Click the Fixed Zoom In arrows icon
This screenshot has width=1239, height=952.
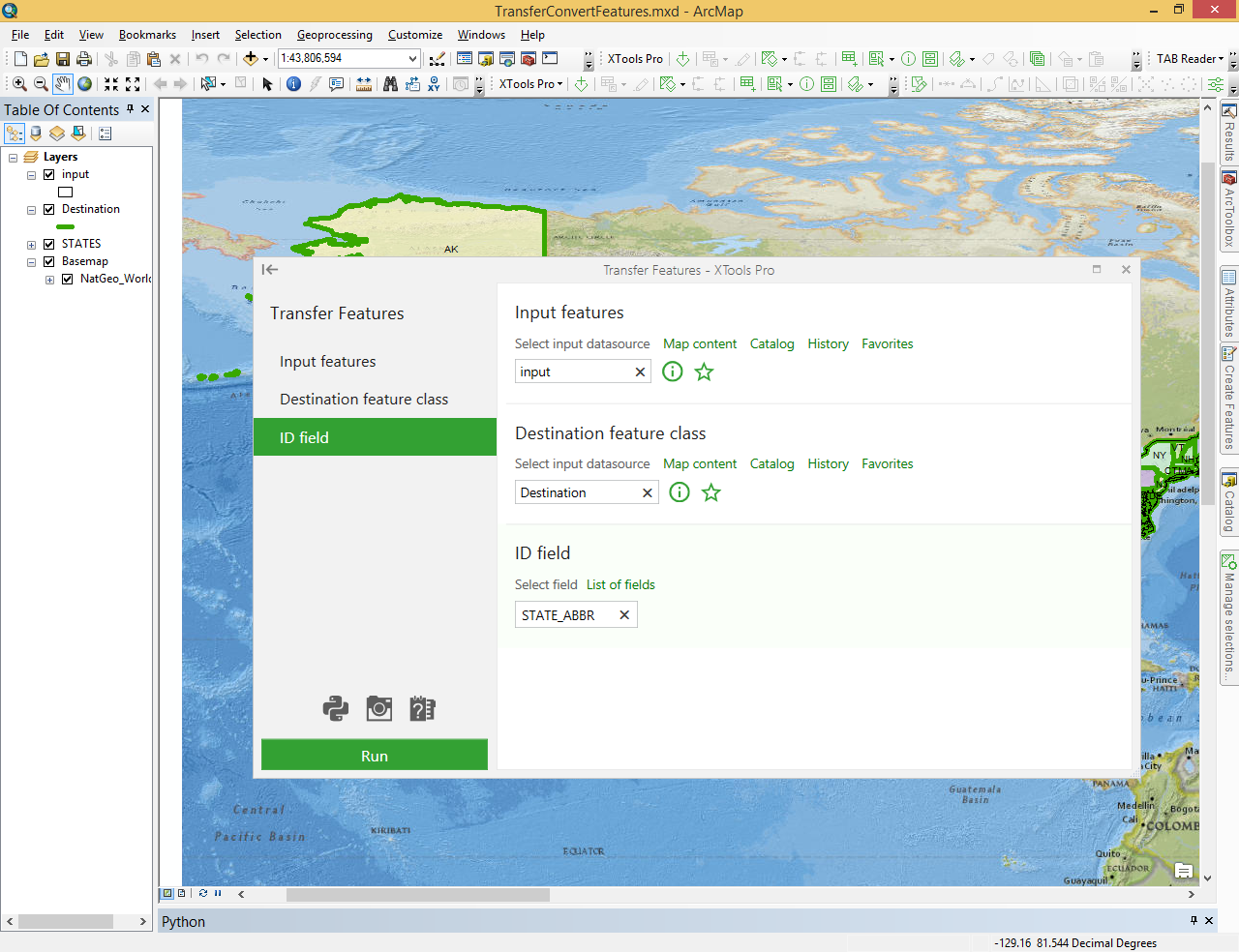pyautogui.click(x=111, y=84)
